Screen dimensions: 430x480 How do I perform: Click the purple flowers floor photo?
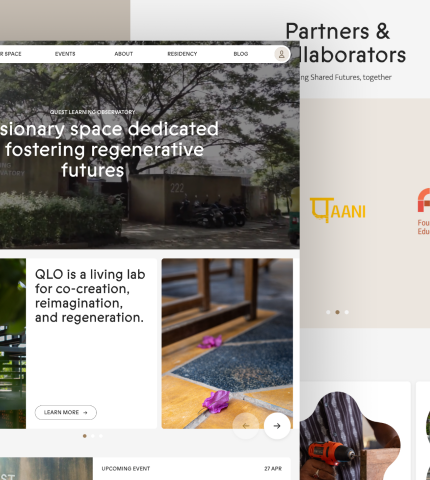227,343
